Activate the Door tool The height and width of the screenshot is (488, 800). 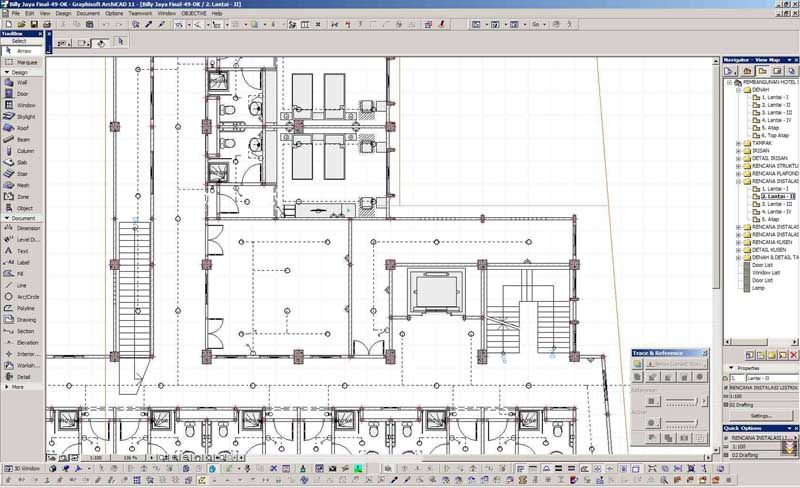(x=21, y=93)
